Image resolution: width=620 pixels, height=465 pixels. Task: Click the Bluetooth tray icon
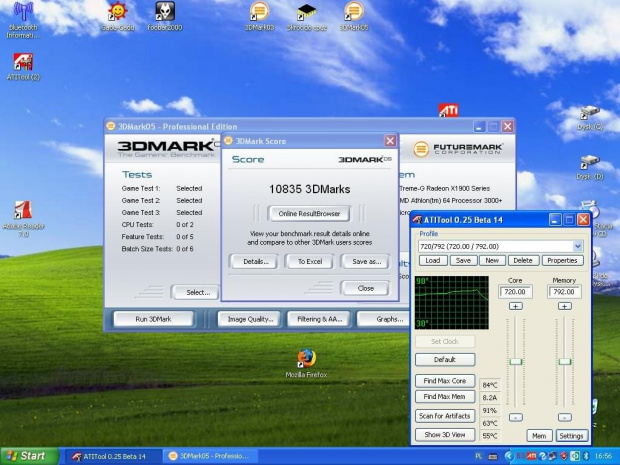(x=587, y=456)
